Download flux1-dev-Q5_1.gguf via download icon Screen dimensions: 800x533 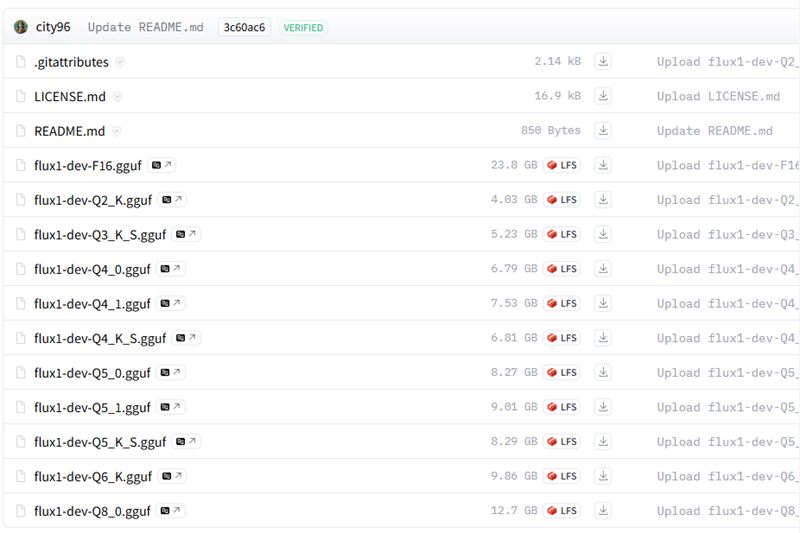pos(603,407)
